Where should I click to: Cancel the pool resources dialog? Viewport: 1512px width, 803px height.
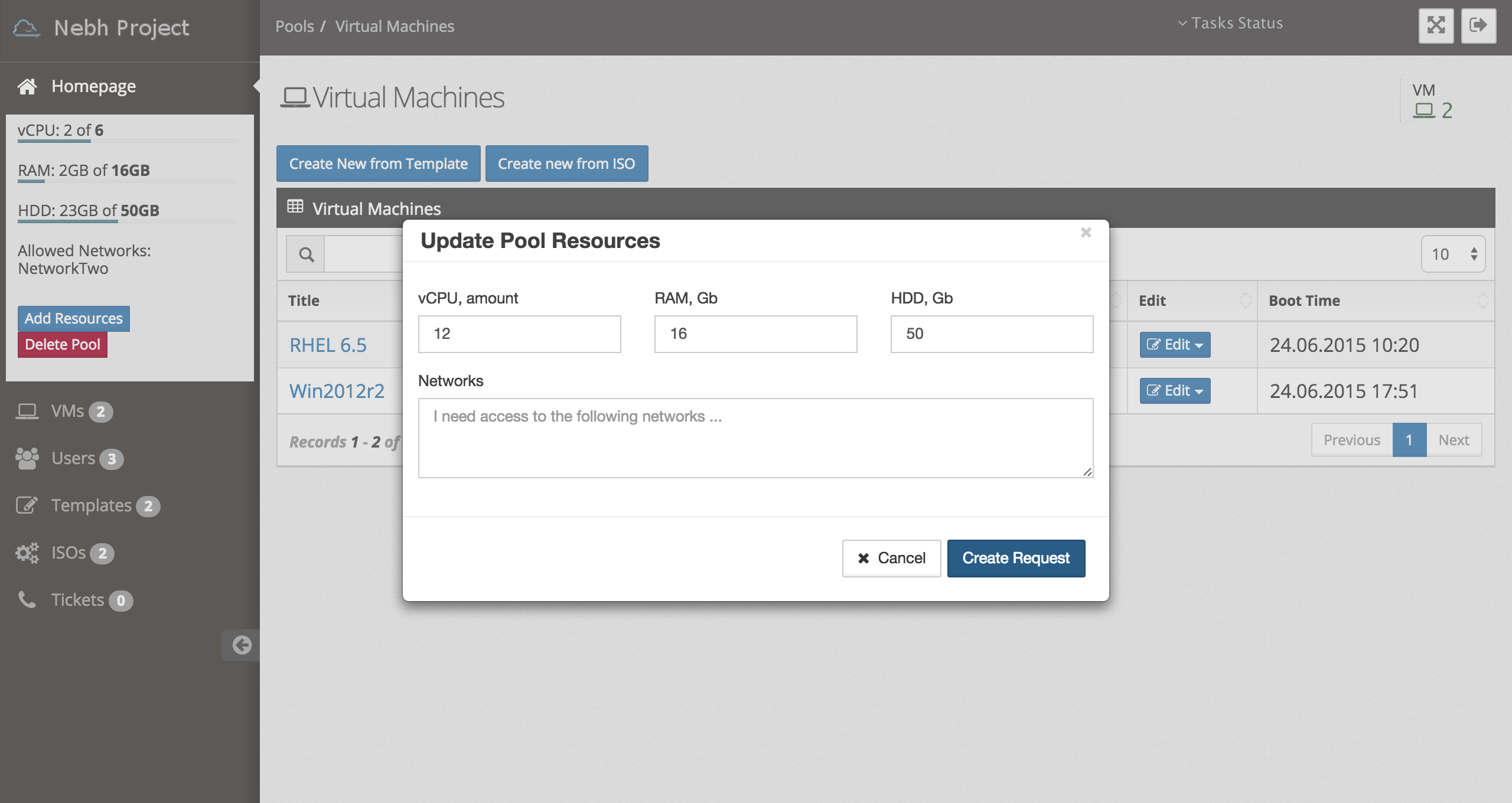891,558
